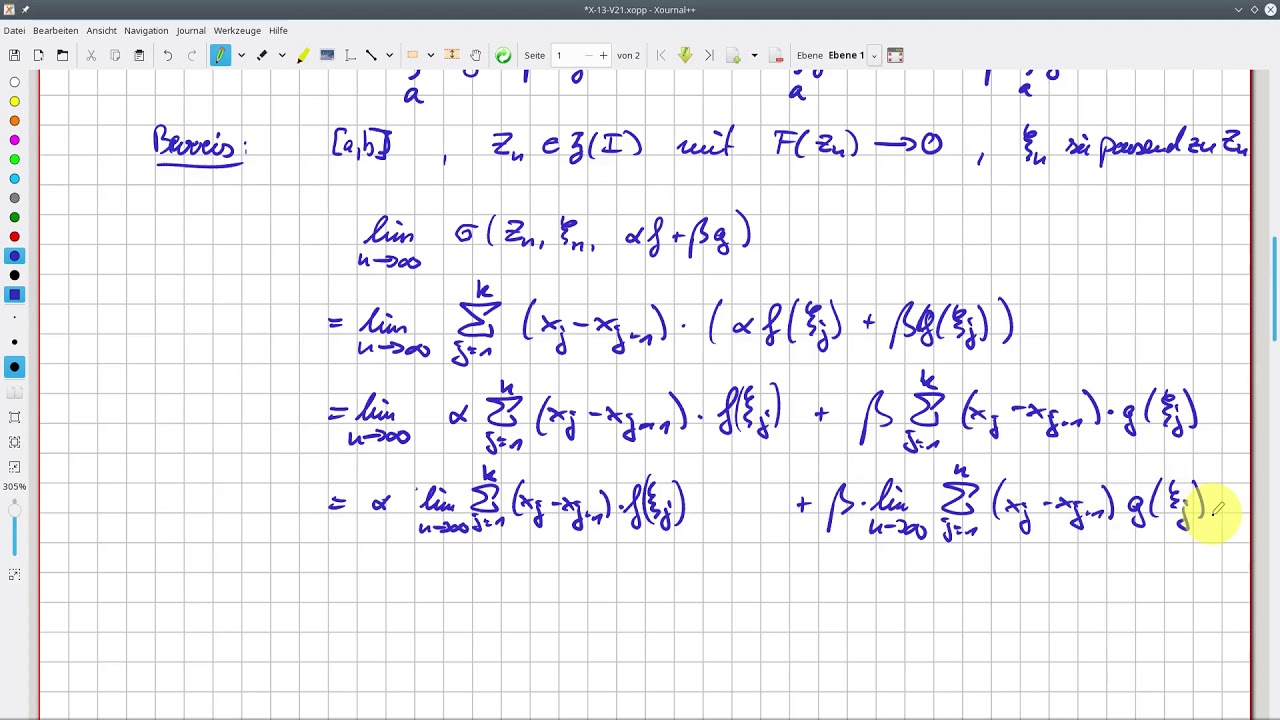Viewport: 1280px width, 720px height.
Task: Select the Insert Image tool
Action: click(x=327, y=55)
